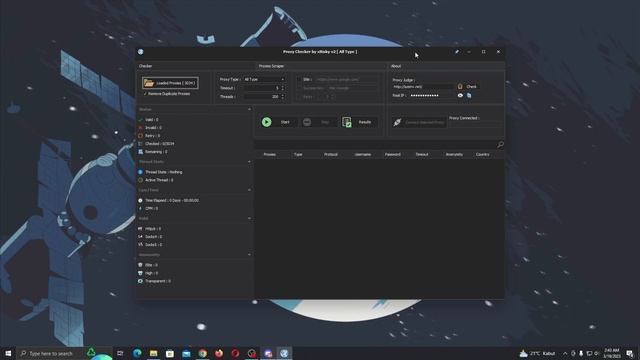
Task: Open Microsoft Edge from the taskbar
Action: pos(137,353)
